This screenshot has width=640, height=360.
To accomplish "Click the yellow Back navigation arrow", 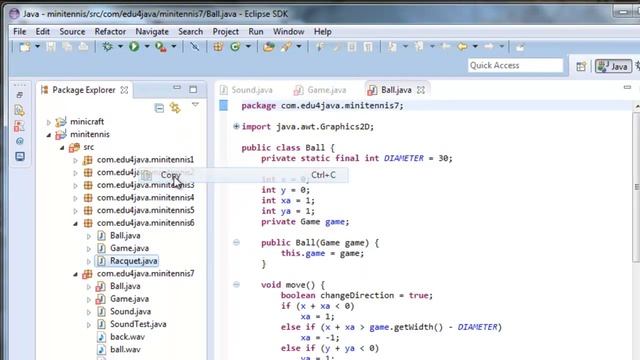I will pyautogui.click(x=462, y=47).
